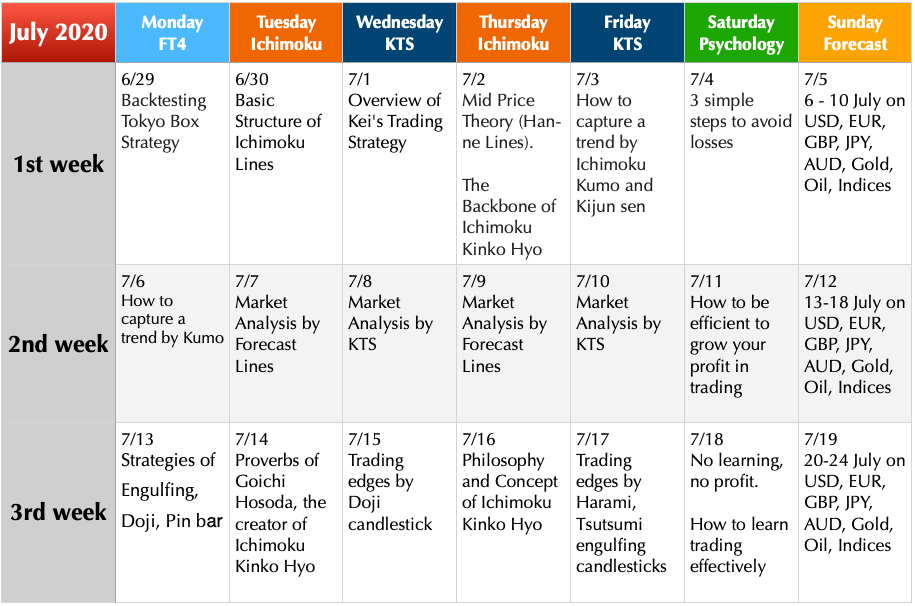This screenshot has width=915, height=606.
Task: Open 7/15 Trading edges by Doji candlestick
Action: [399, 512]
